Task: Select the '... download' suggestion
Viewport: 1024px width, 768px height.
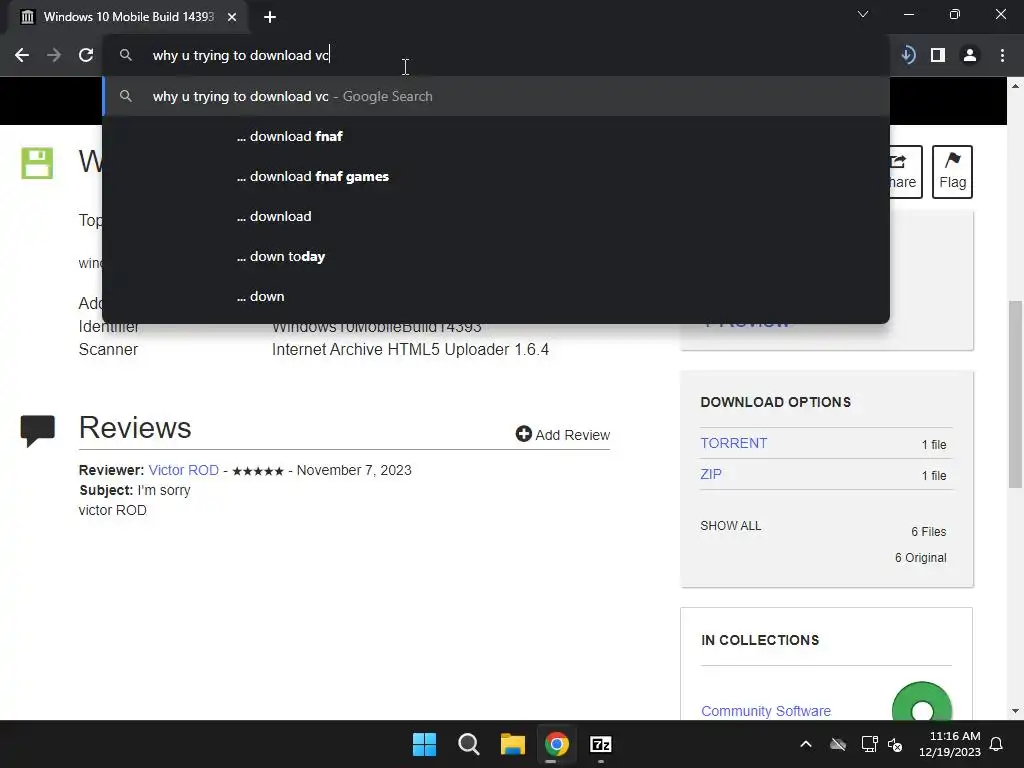Action: click(496, 216)
